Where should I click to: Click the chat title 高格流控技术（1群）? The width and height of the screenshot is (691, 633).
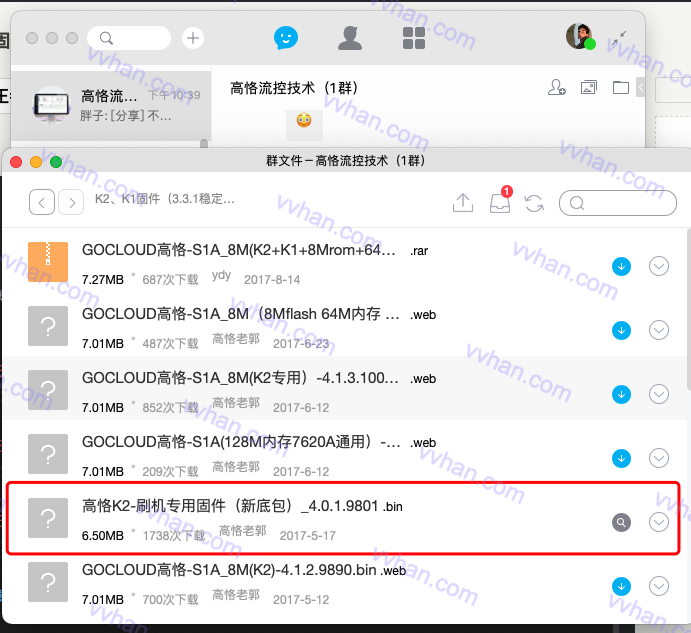pyautogui.click(x=294, y=88)
